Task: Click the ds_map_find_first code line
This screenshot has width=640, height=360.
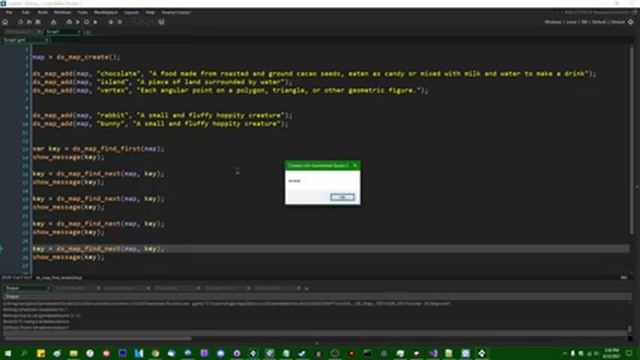Action: [98, 149]
